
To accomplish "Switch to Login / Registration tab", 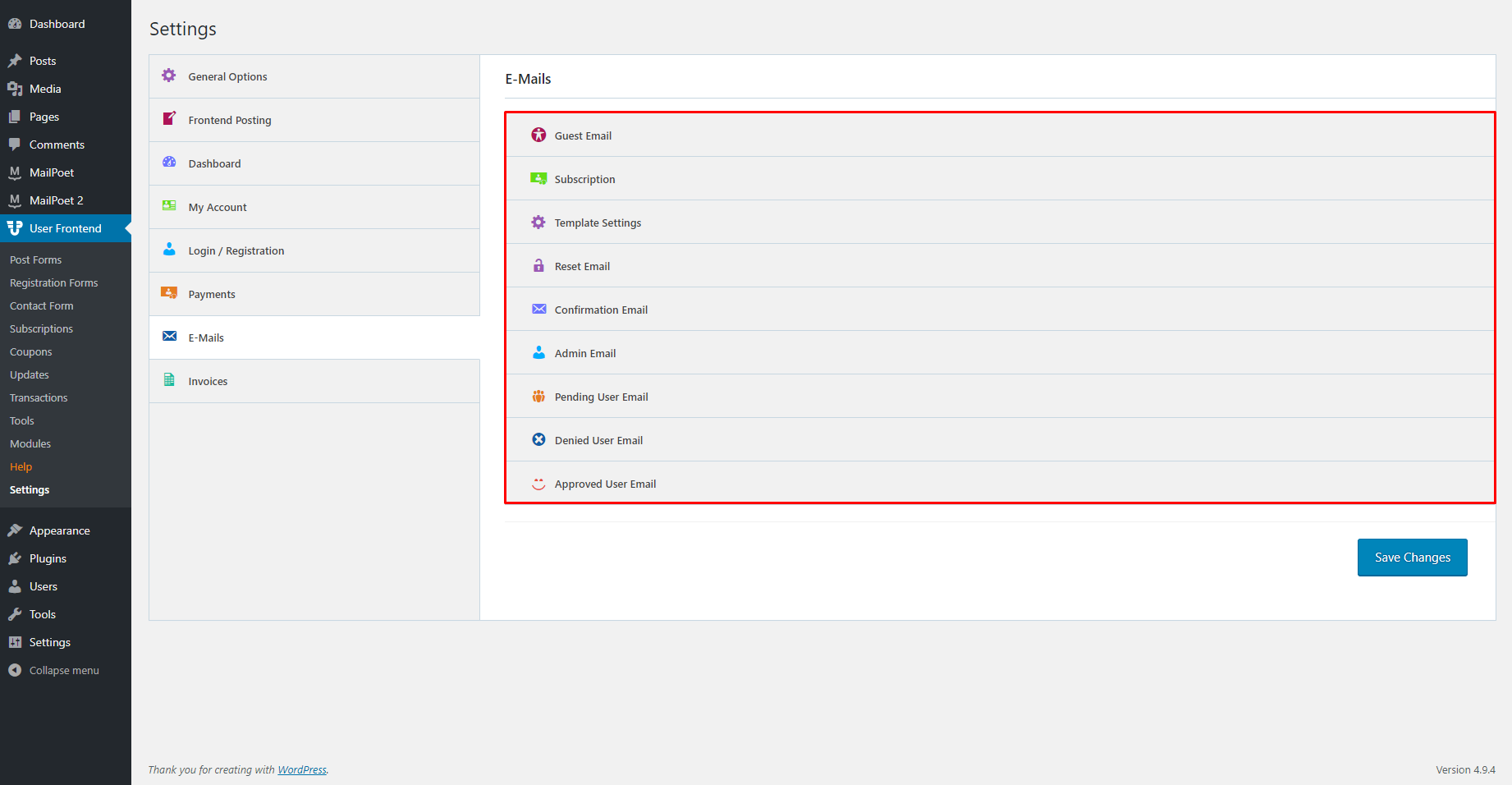I will click(314, 250).
